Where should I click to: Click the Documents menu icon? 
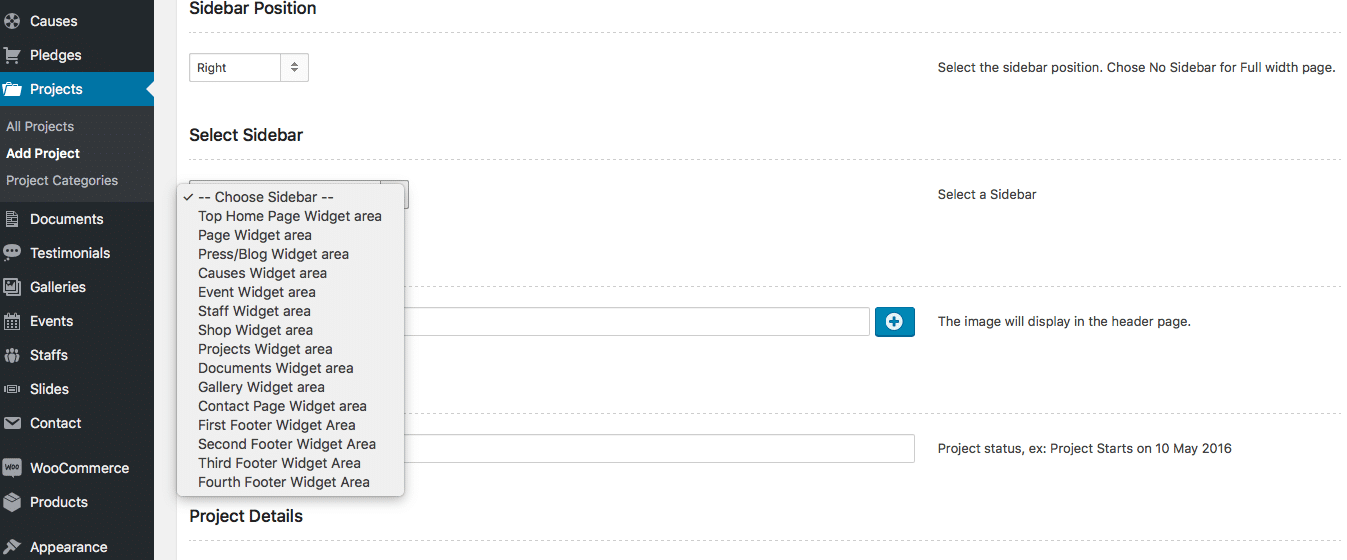coord(12,219)
